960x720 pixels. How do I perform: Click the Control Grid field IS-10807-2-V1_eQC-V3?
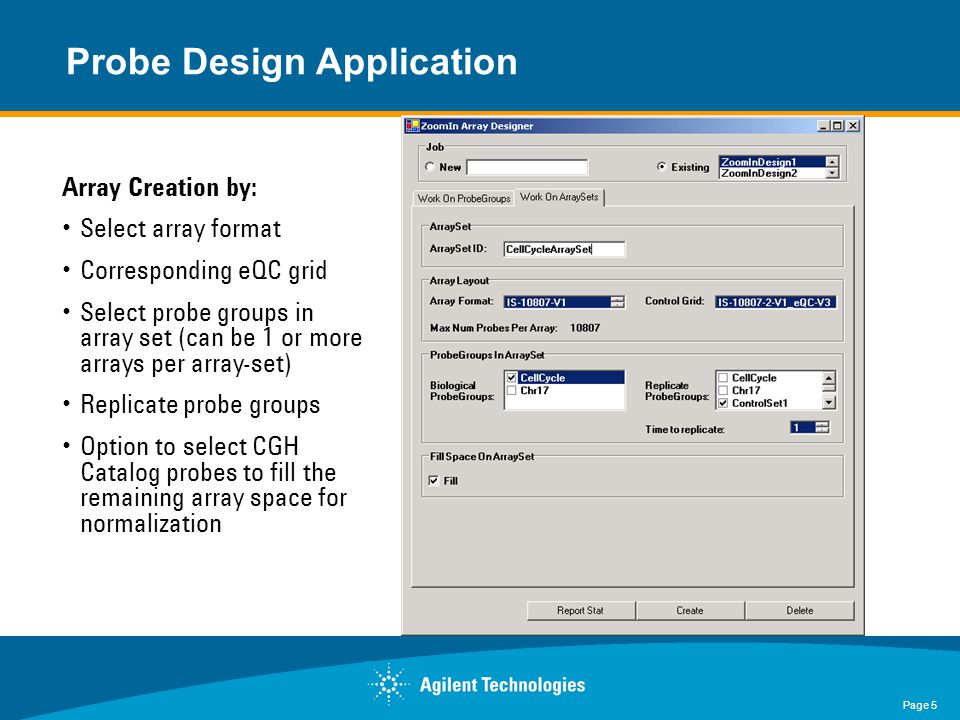pos(775,302)
